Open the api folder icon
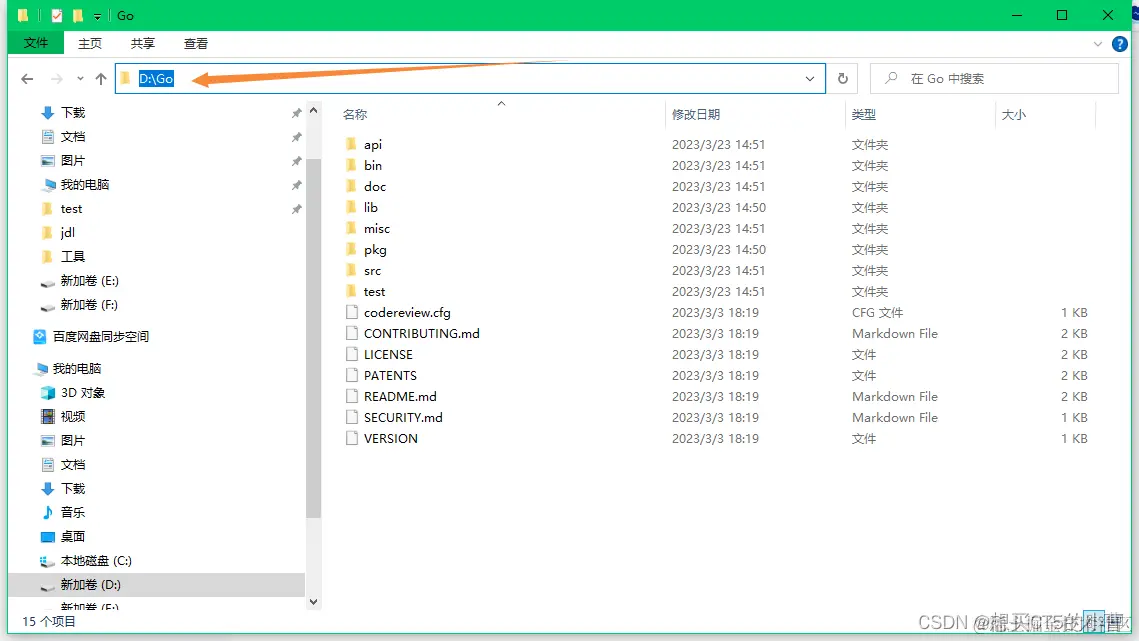This screenshot has width=1139, height=641. click(x=352, y=144)
